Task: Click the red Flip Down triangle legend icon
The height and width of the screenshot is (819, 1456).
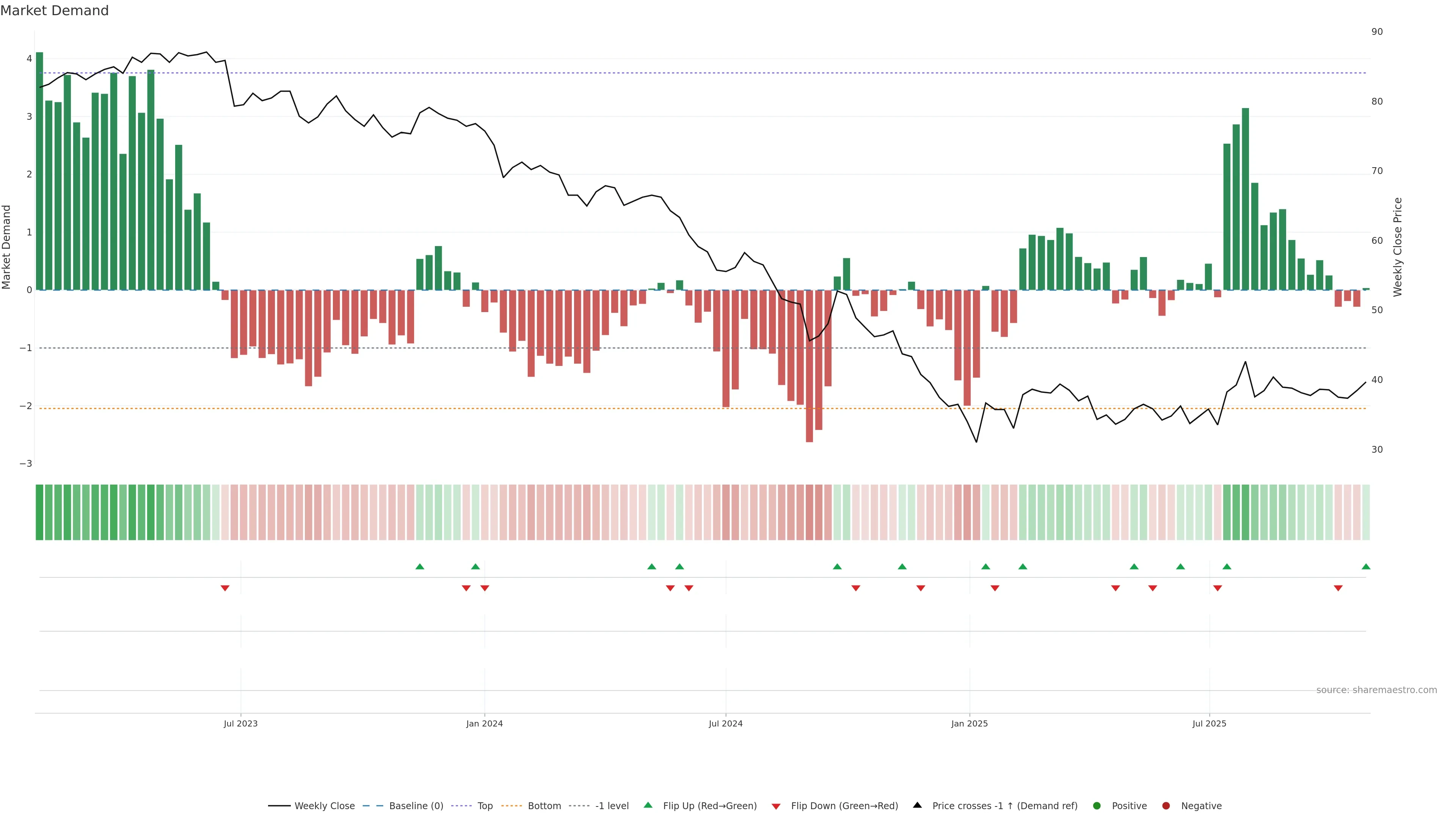Action: point(776,806)
